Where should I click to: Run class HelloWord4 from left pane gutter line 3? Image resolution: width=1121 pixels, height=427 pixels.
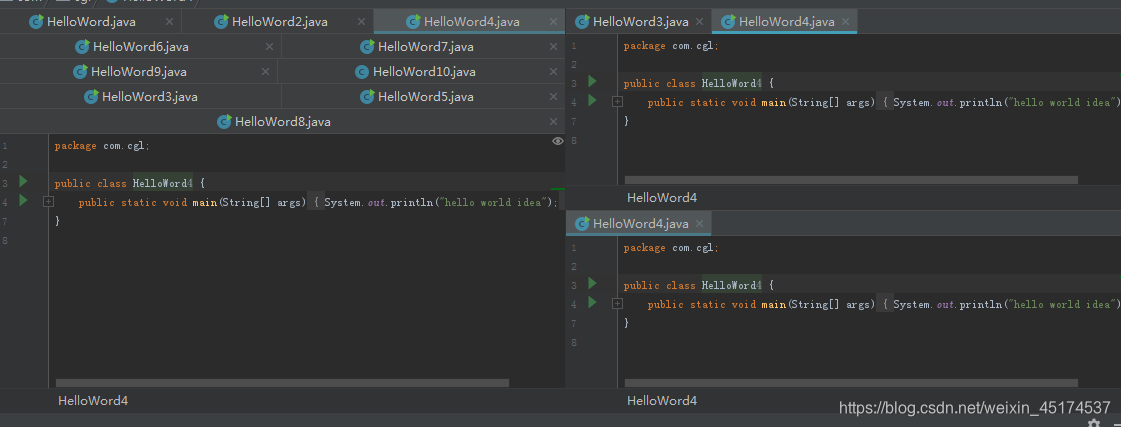[x=23, y=182]
